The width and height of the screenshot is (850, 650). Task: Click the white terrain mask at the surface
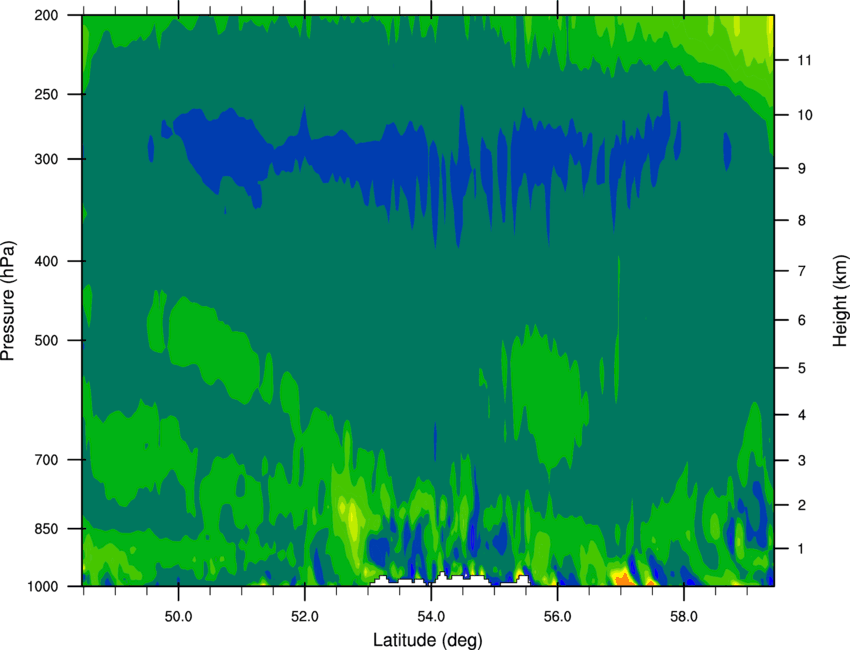[450, 580]
